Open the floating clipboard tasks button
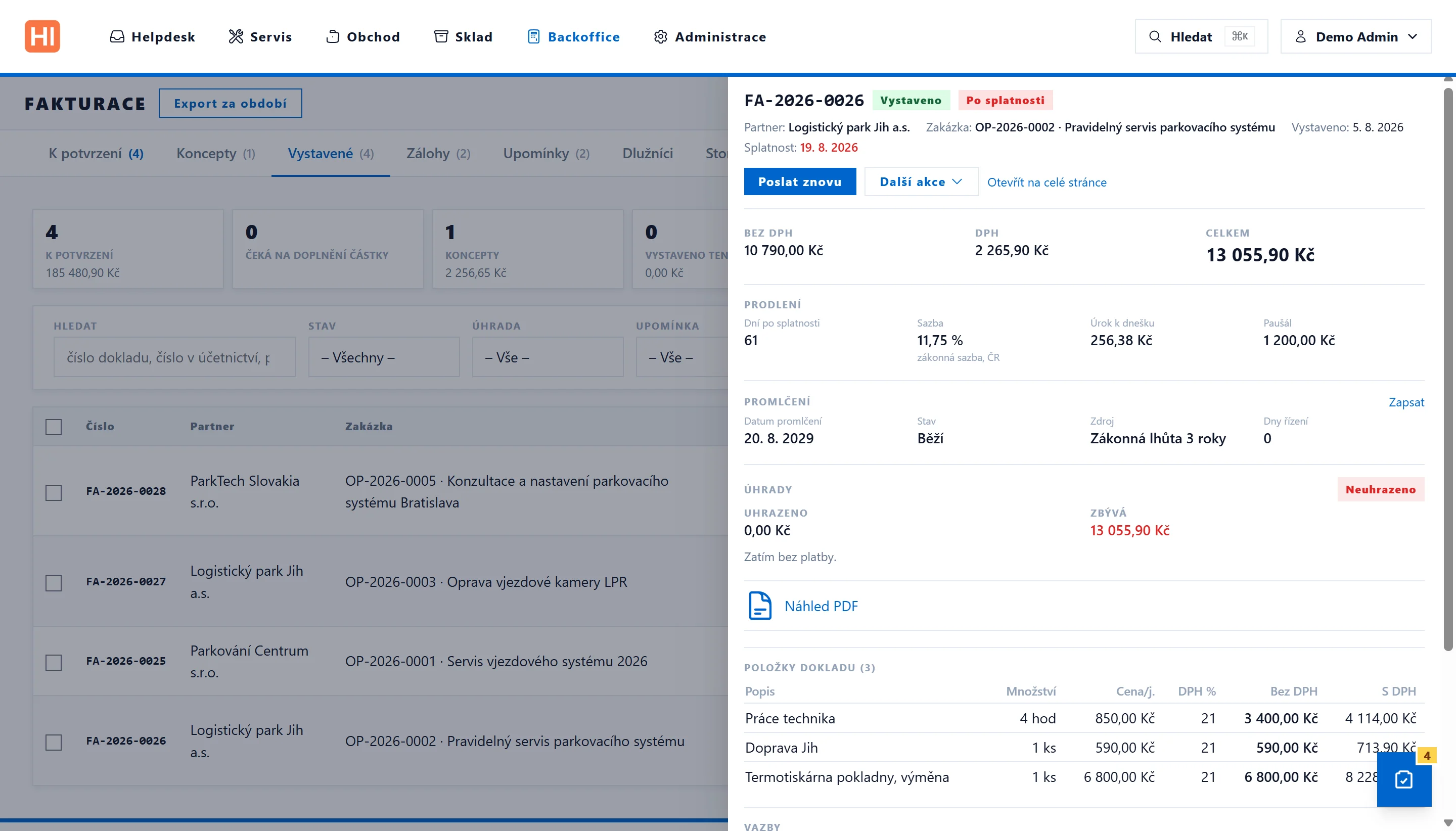 click(x=1403, y=779)
